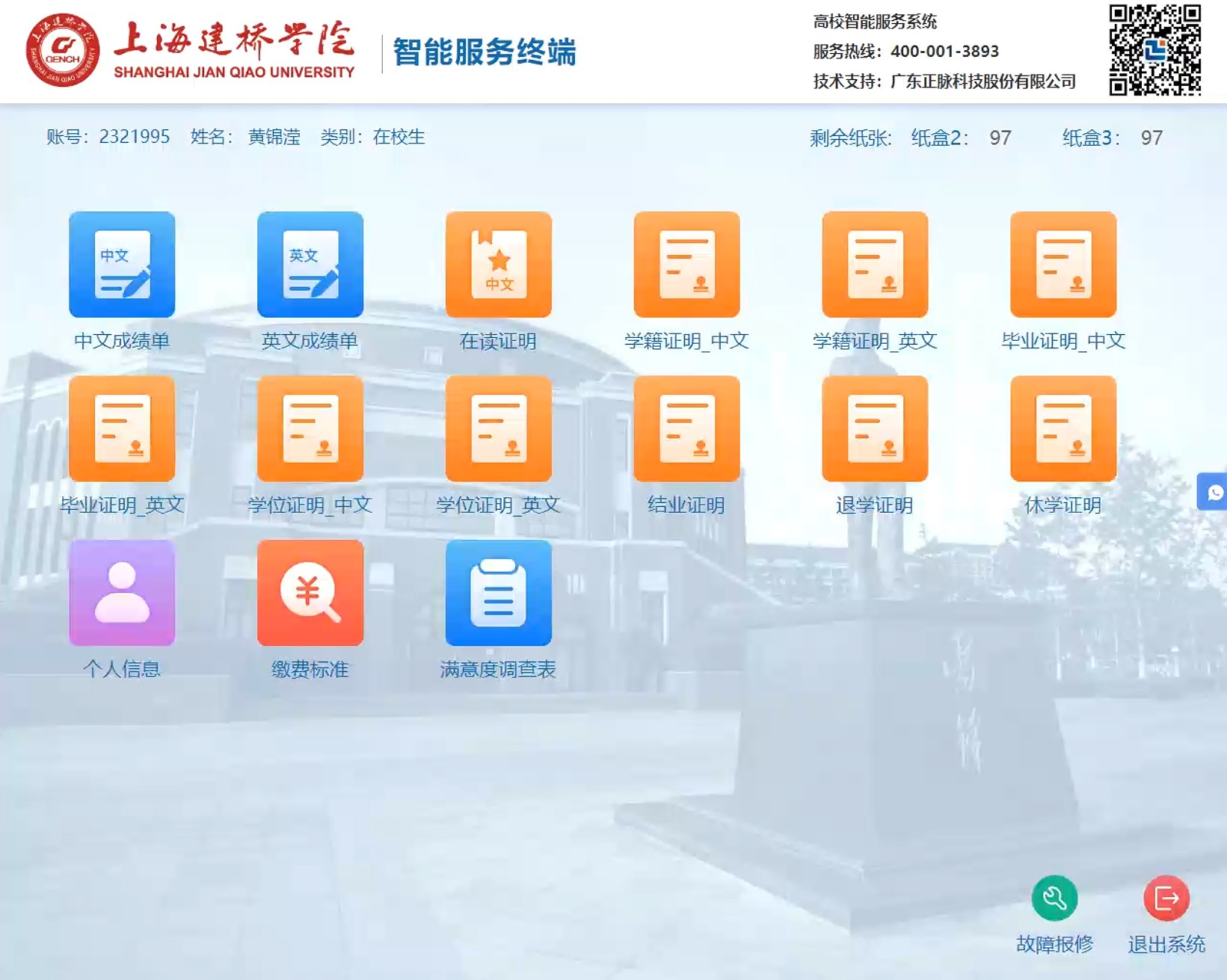The width and height of the screenshot is (1227, 980).
Task: Open 学位证明_英文 degree icon
Action: 499,429
